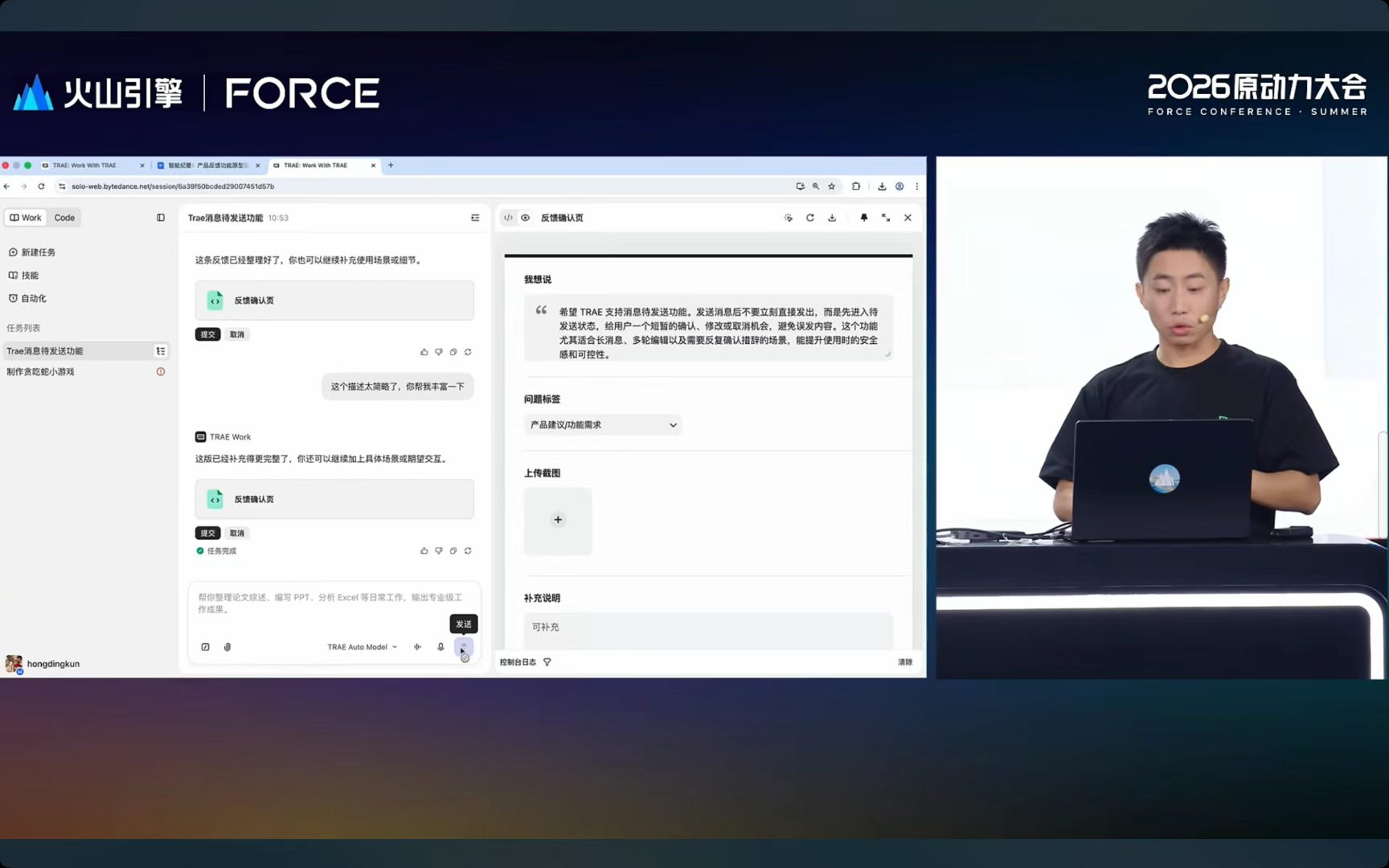Image resolution: width=1389 pixels, height=868 pixels.
Task: Switch preview to code view
Action: (508, 218)
